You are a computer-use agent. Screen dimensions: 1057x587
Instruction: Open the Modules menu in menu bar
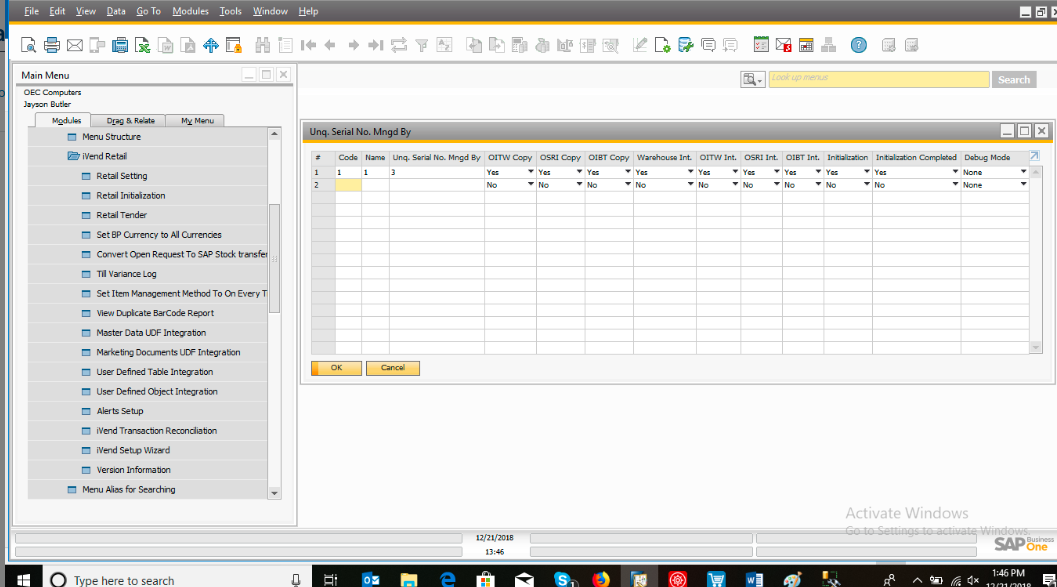[190, 11]
